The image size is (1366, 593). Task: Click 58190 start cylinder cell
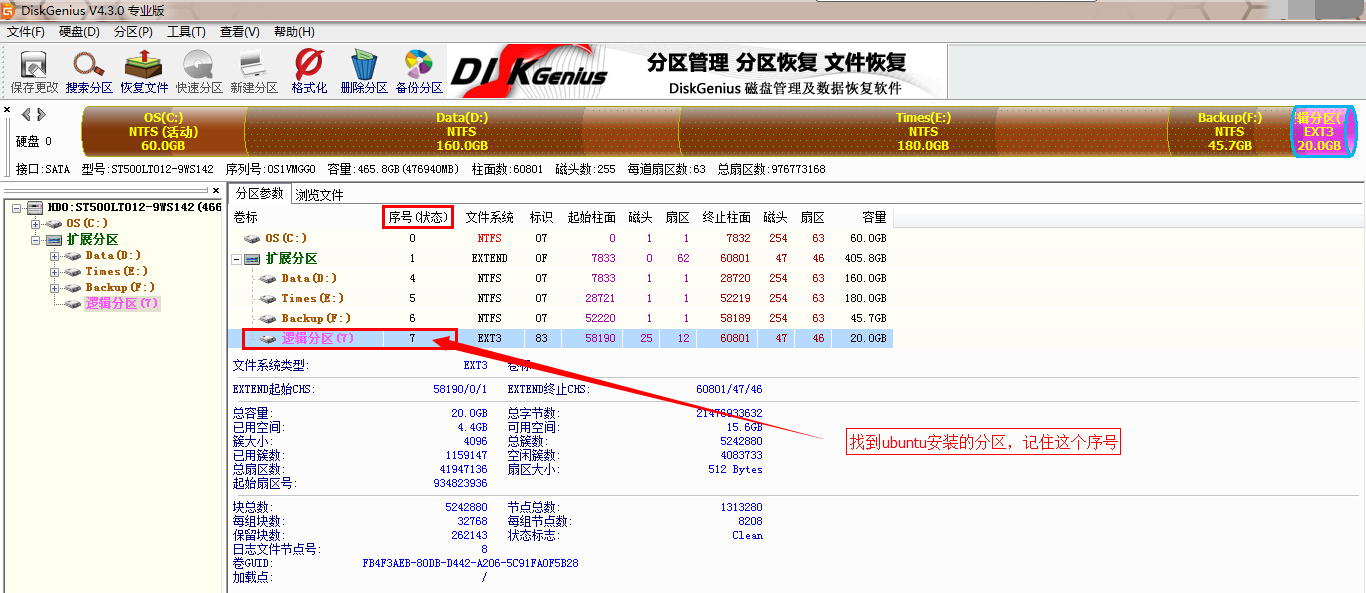pos(600,339)
